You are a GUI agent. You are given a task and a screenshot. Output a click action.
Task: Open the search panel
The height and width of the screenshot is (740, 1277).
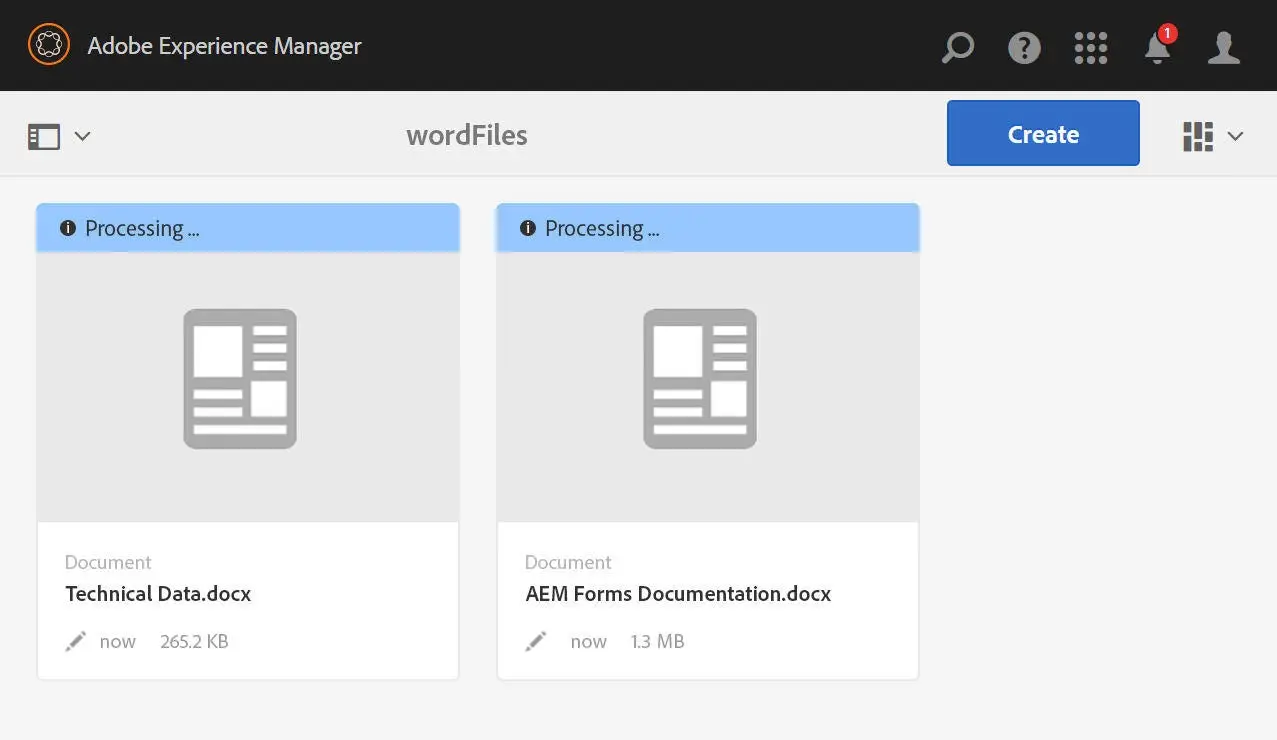[x=957, y=46]
